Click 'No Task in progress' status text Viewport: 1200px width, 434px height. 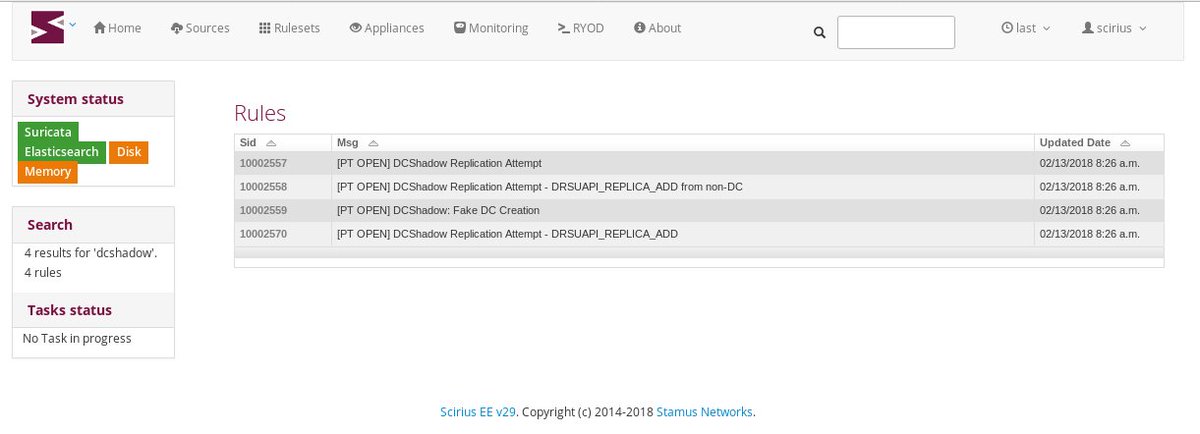click(x=77, y=339)
